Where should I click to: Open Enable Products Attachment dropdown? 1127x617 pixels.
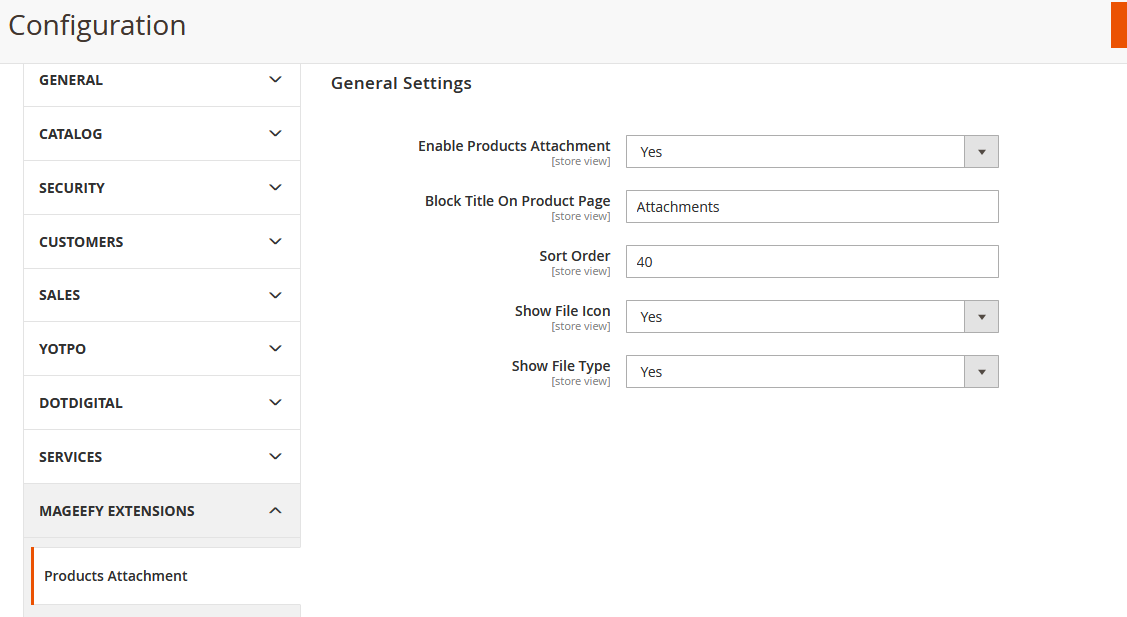tap(811, 152)
